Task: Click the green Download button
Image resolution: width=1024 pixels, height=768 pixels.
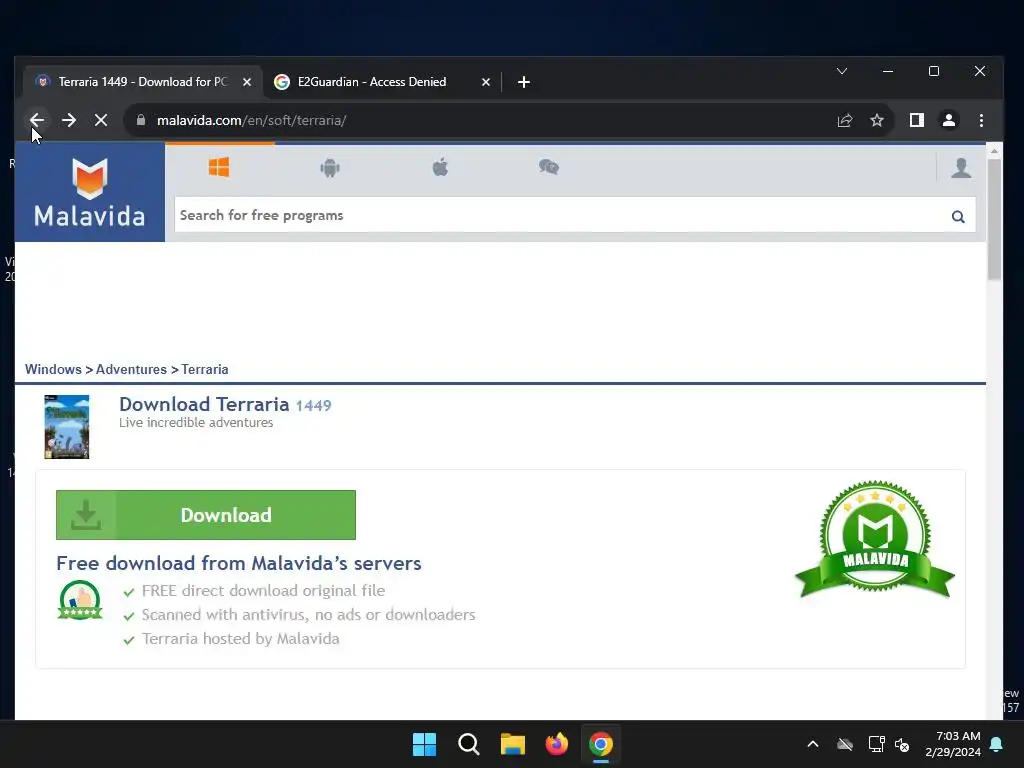Action: pyautogui.click(x=206, y=515)
